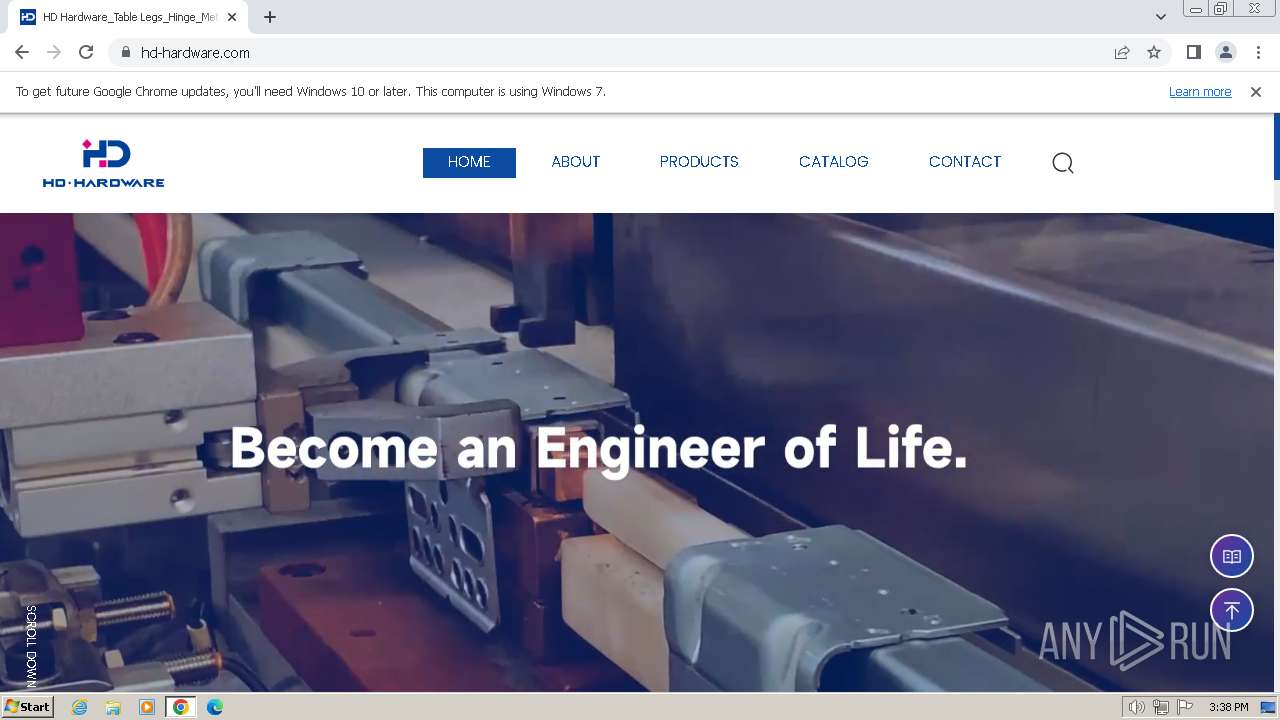The width and height of the screenshot is (1280, 720).
Task: Close the HD Hardware browser tab
Action: tap(232, 17)
